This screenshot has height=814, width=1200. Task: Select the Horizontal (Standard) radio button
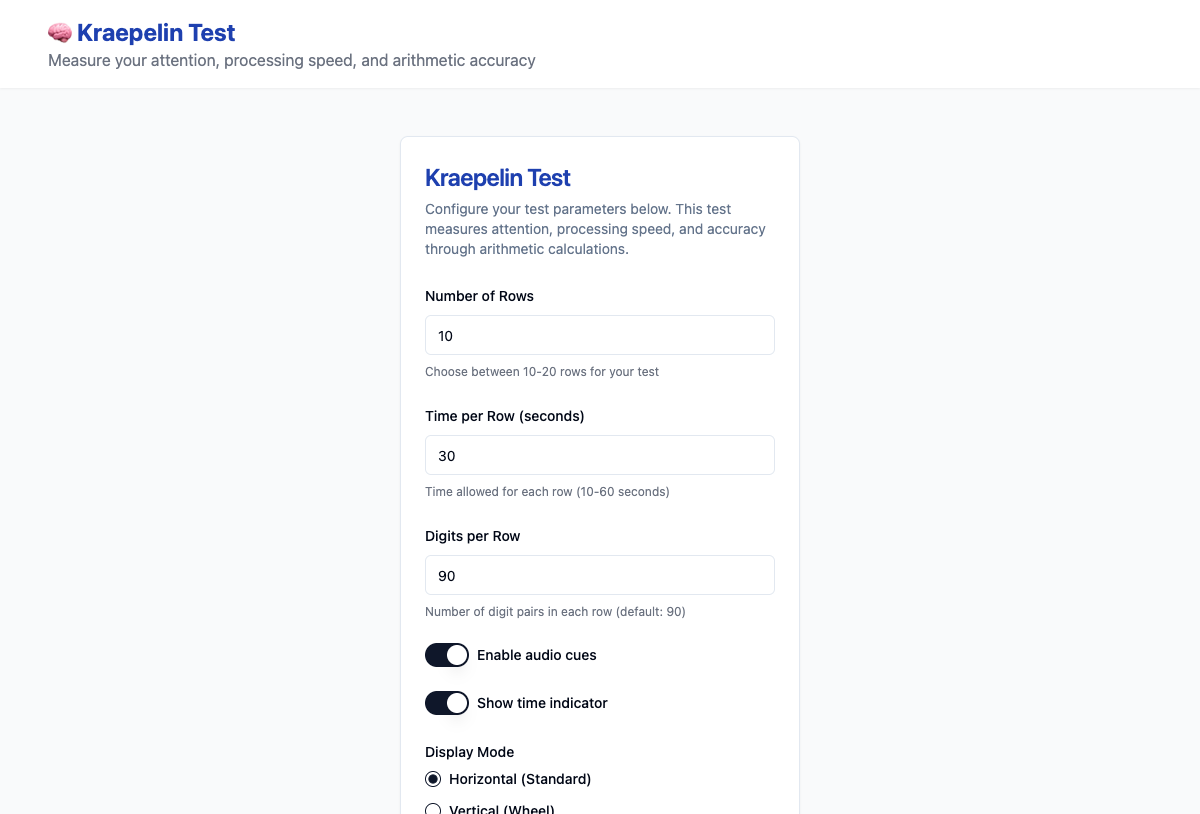pos(433,779)
